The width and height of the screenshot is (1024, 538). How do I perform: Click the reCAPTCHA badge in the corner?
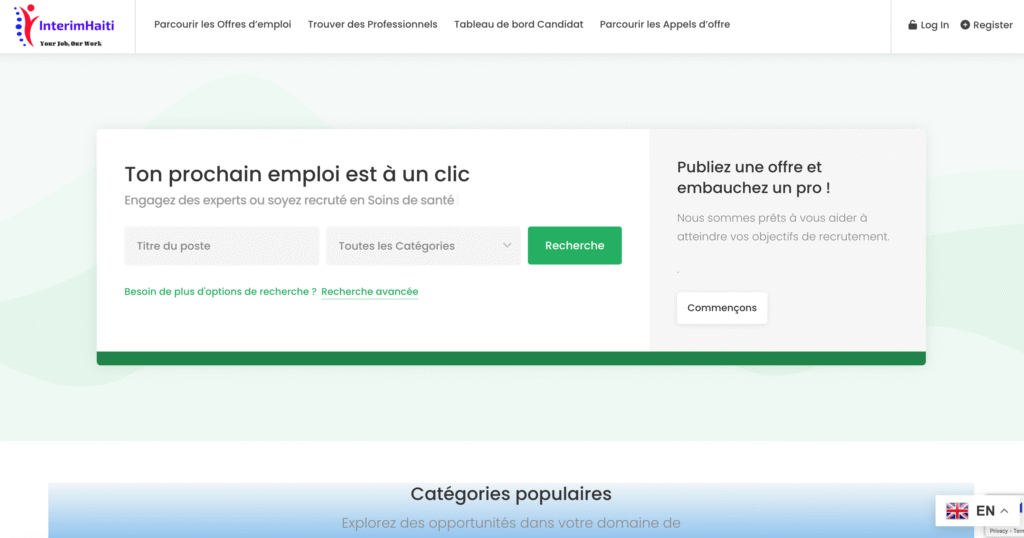1019,516
